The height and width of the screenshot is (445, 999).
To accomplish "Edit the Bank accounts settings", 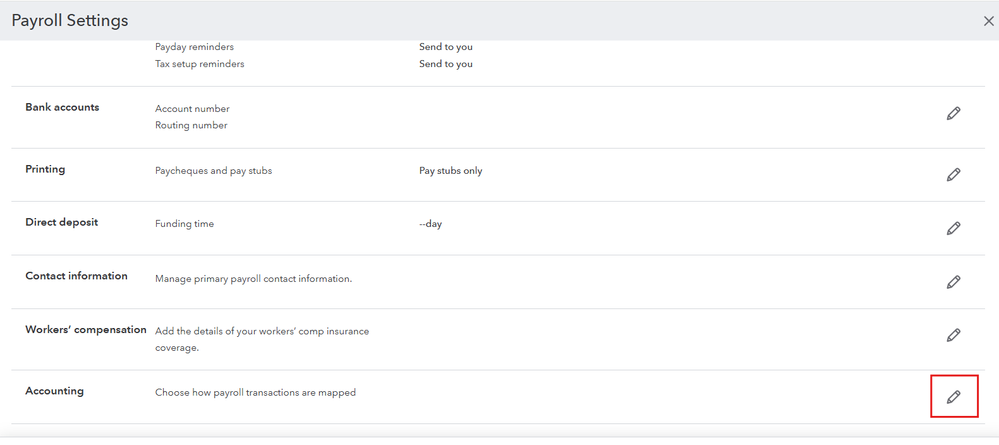I will (x=953, y=114).
